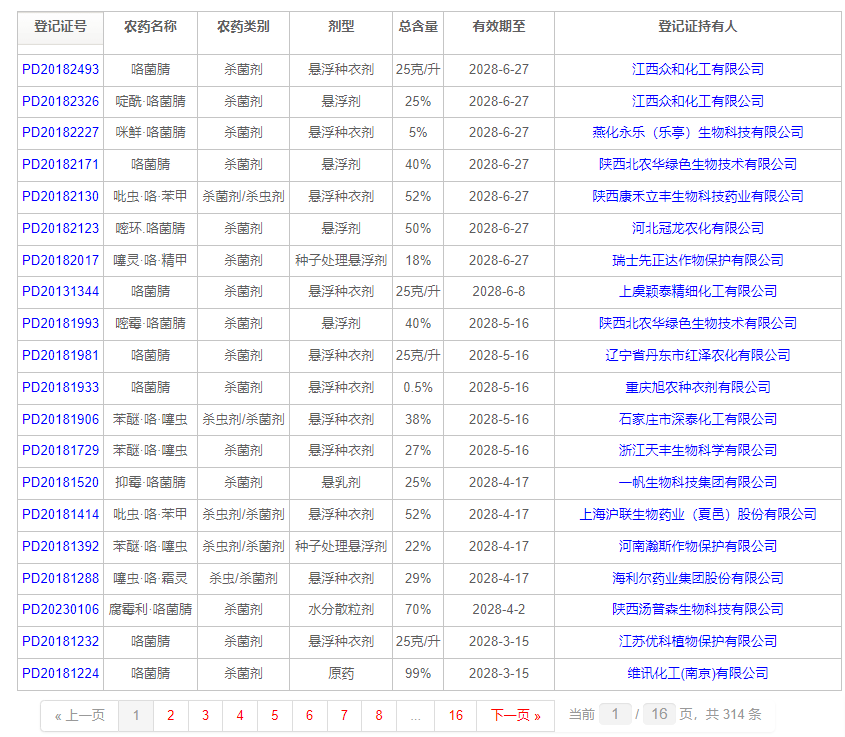
Task: Open the PD20182130 registration link
Action: click(x=60, y=197)
